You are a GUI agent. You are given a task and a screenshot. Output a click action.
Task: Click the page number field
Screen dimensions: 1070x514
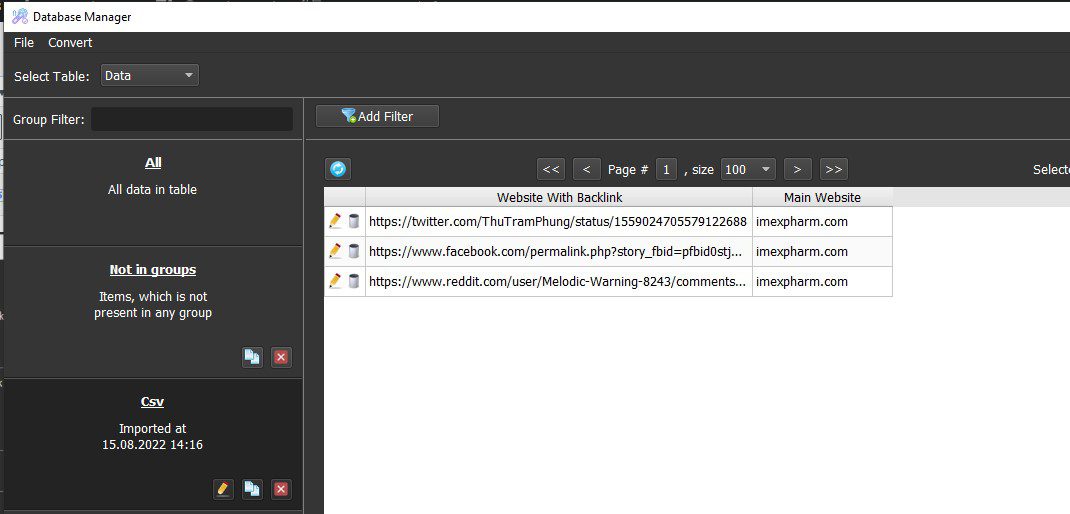point(666,169)
